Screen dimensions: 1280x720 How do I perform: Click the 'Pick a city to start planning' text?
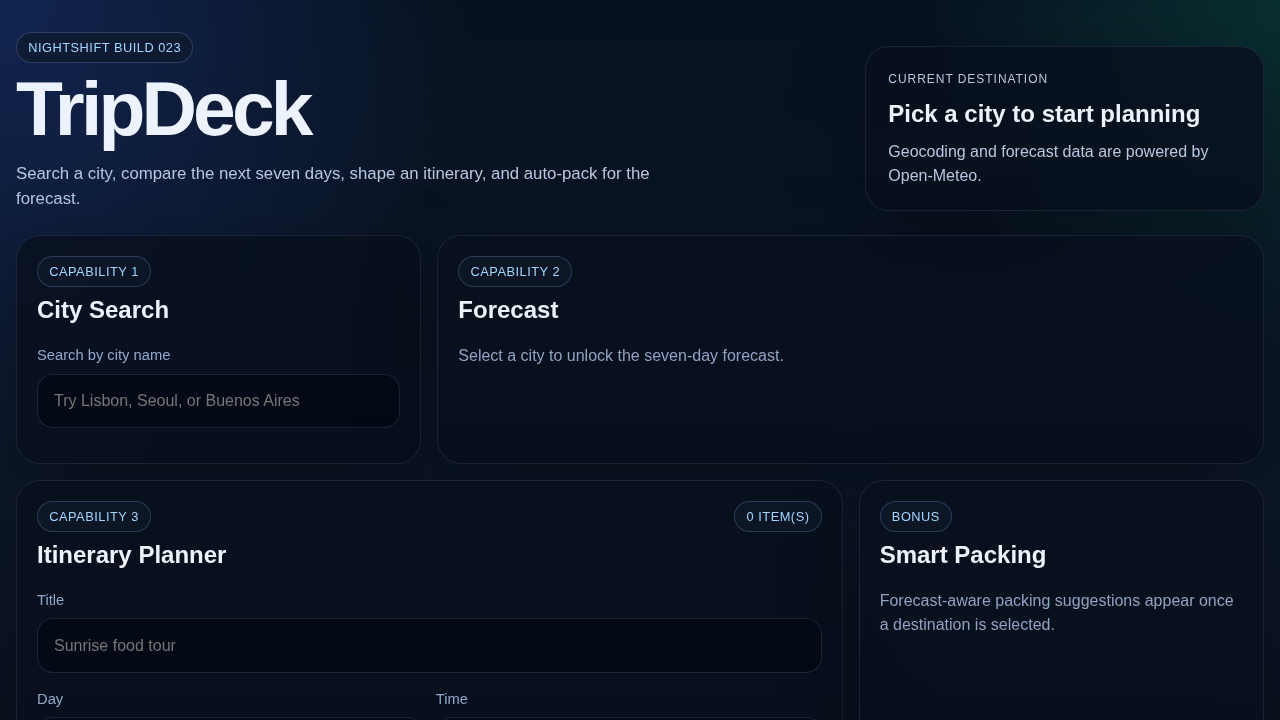1044,113
